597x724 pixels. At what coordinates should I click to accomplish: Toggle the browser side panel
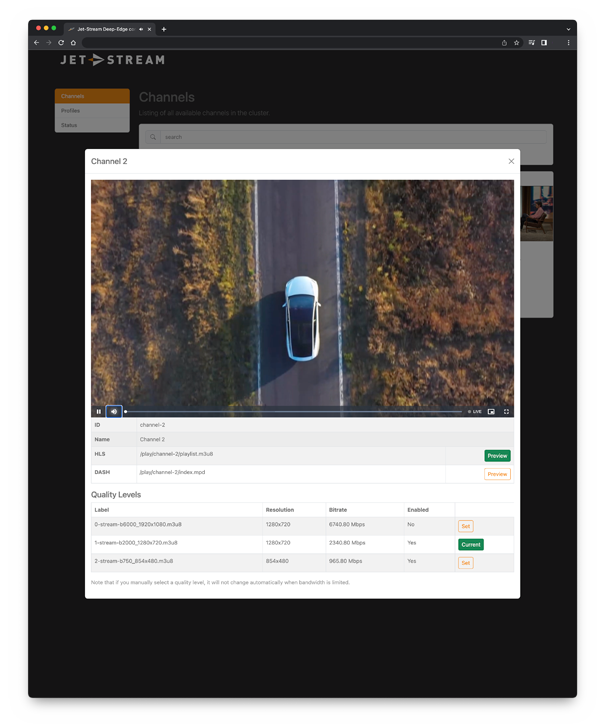(x=544, y=42)
